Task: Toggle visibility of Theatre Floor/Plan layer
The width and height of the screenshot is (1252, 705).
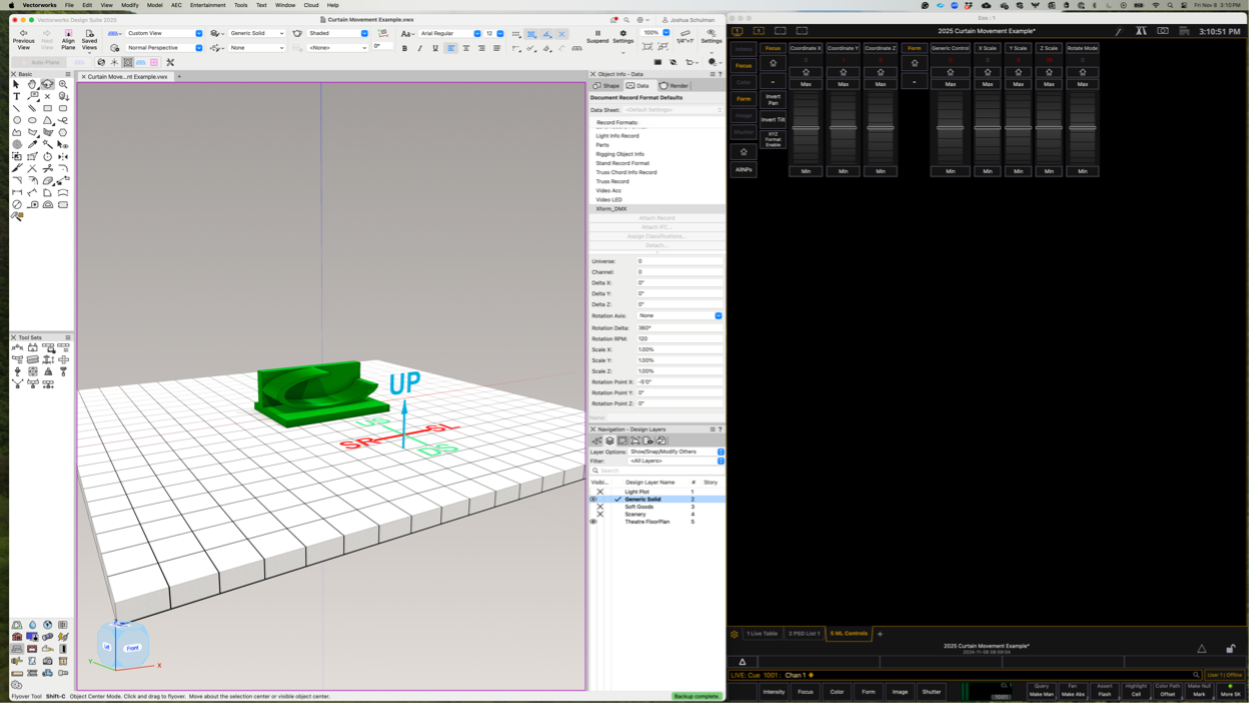Action: click(x=594, y=522)
